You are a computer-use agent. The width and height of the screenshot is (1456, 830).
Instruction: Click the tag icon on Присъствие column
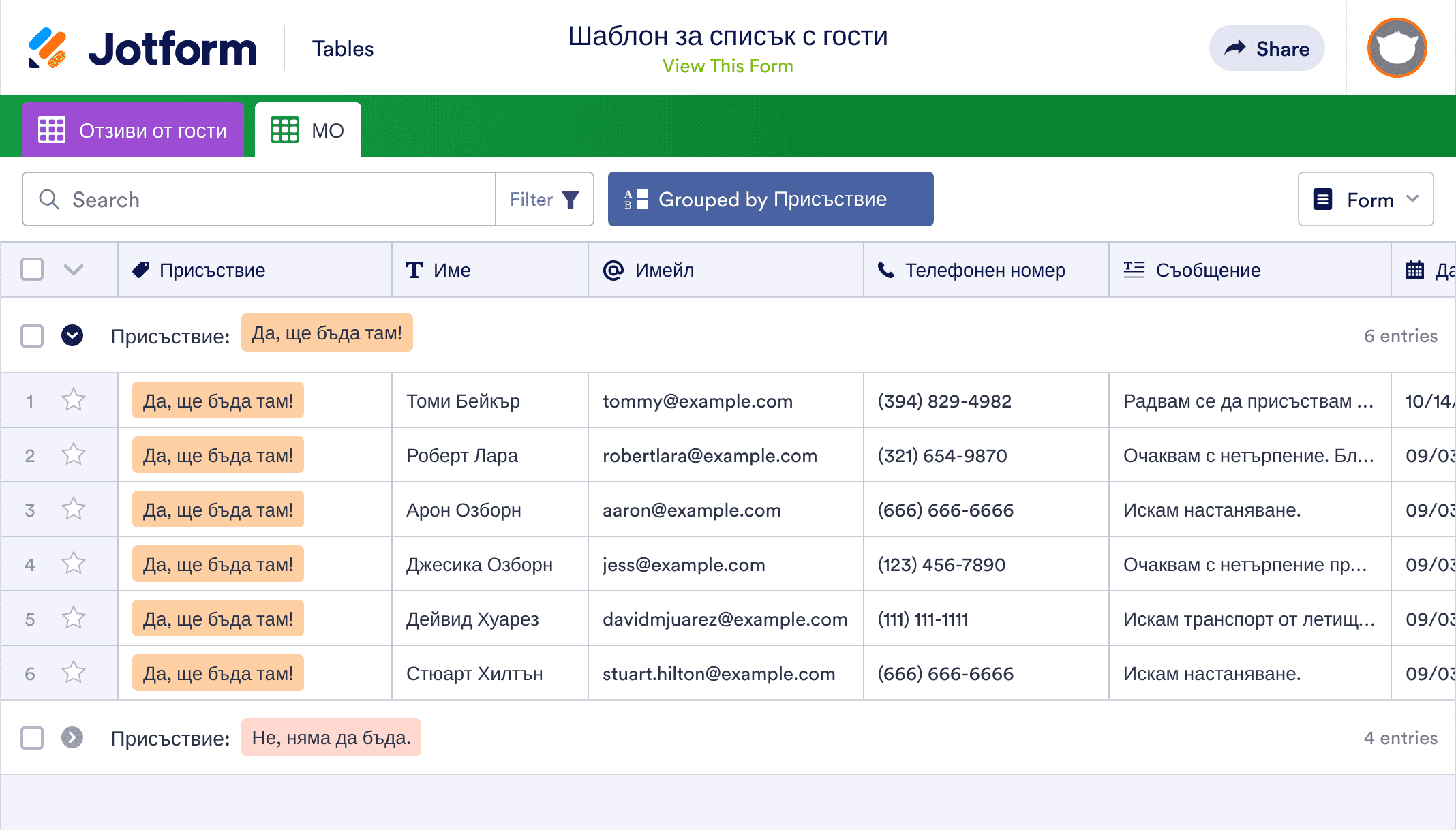tap(140, 269)
